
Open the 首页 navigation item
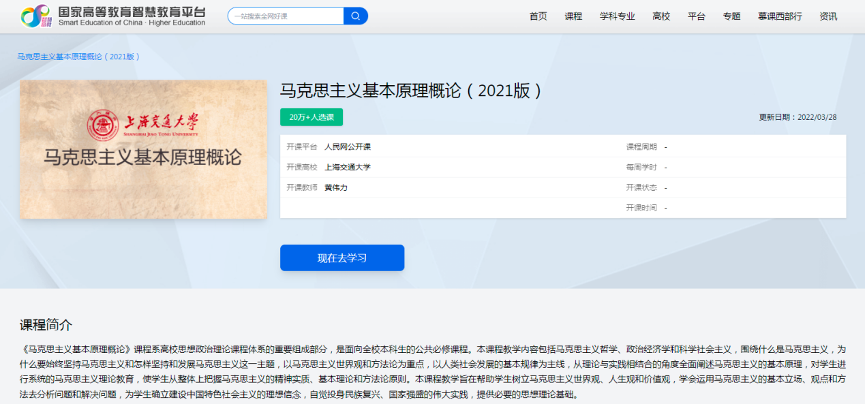click(538, 16)
